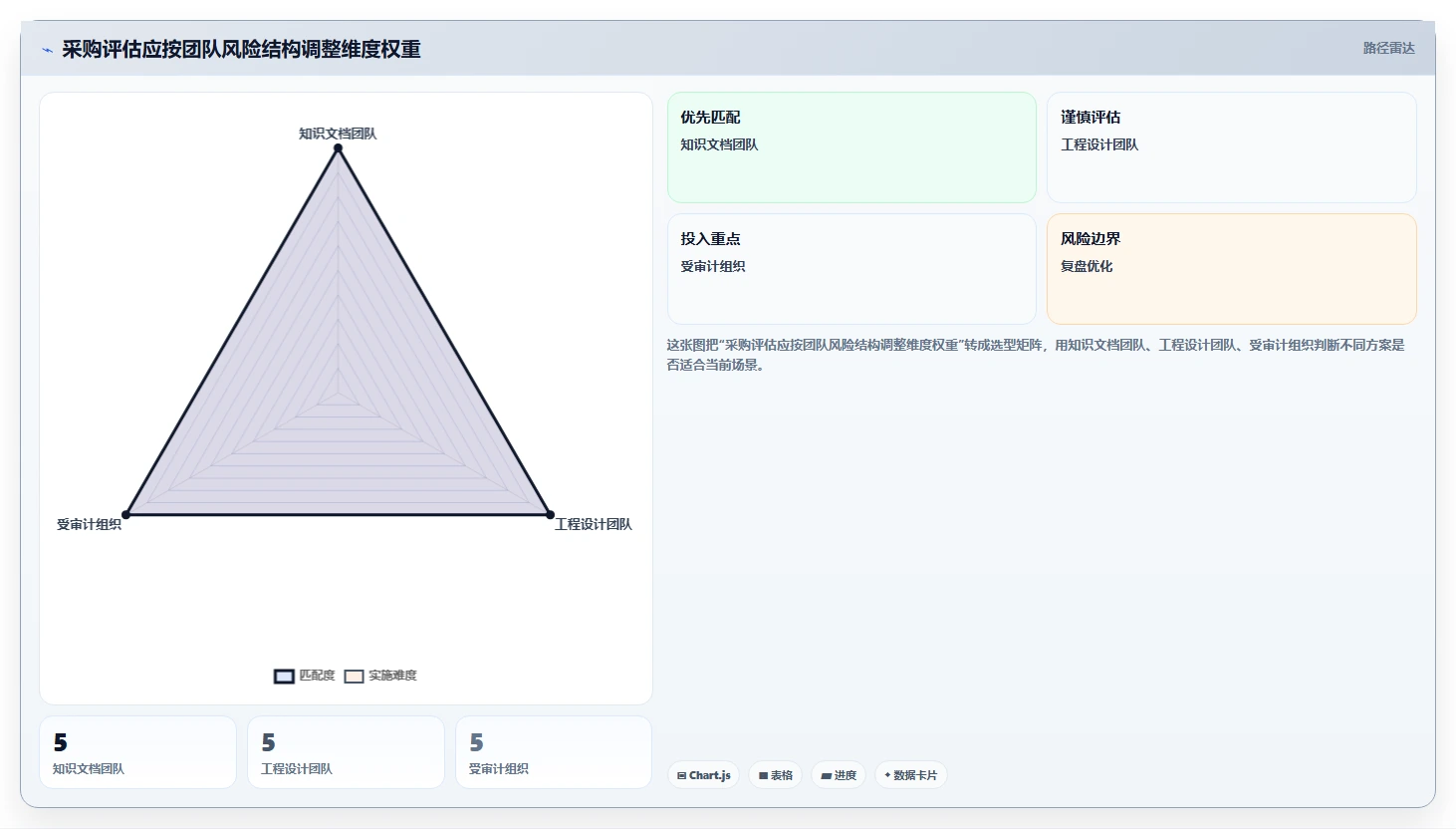Click the 采购评估应按团队风险结构调整维度权重 title

tap(241, 49)
